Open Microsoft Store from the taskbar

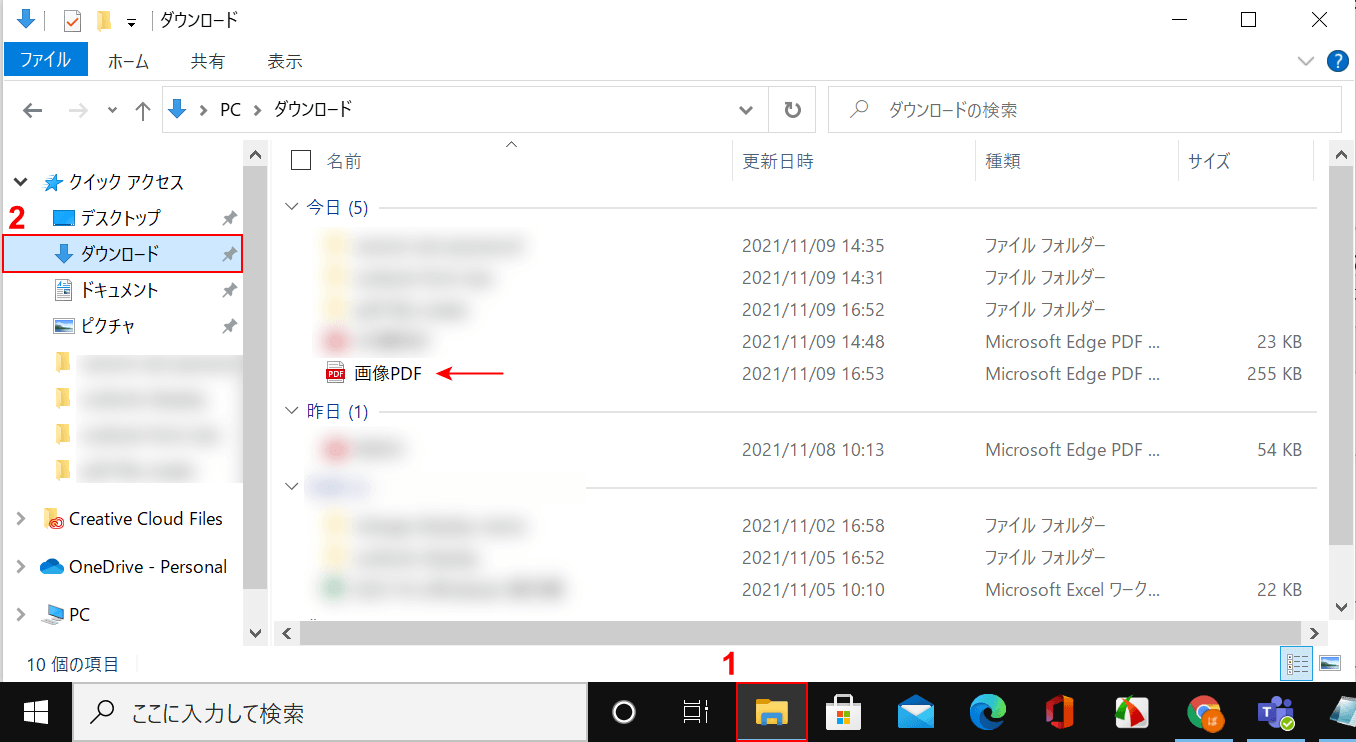843,712
